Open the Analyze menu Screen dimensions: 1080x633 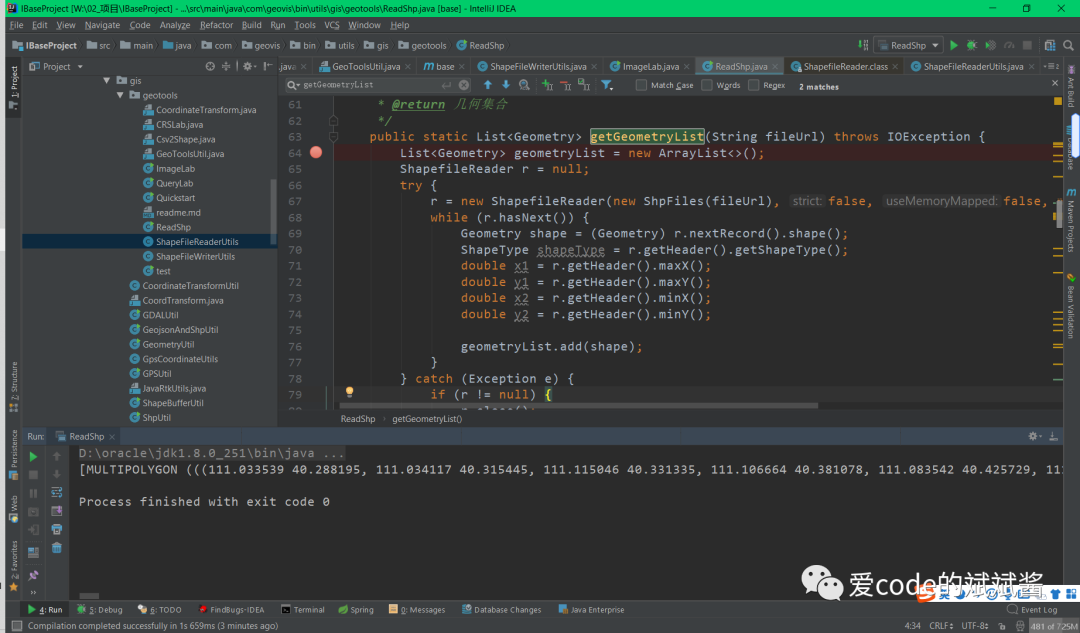point(175,25)
